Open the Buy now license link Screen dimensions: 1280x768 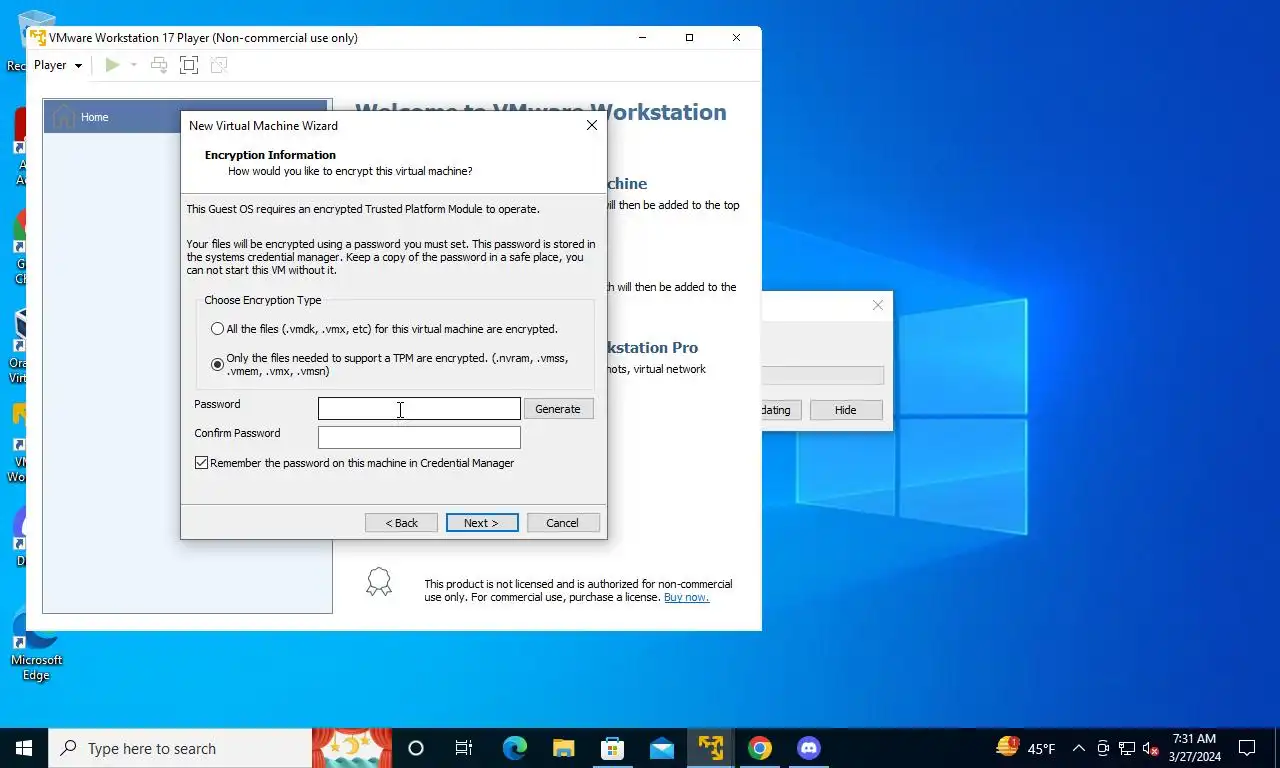[686, 597]
